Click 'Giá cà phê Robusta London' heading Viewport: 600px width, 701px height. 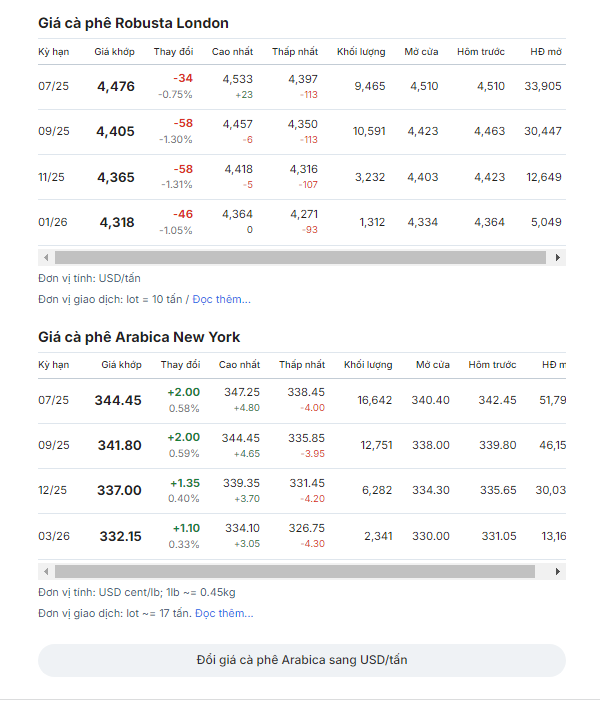point(133,23)
